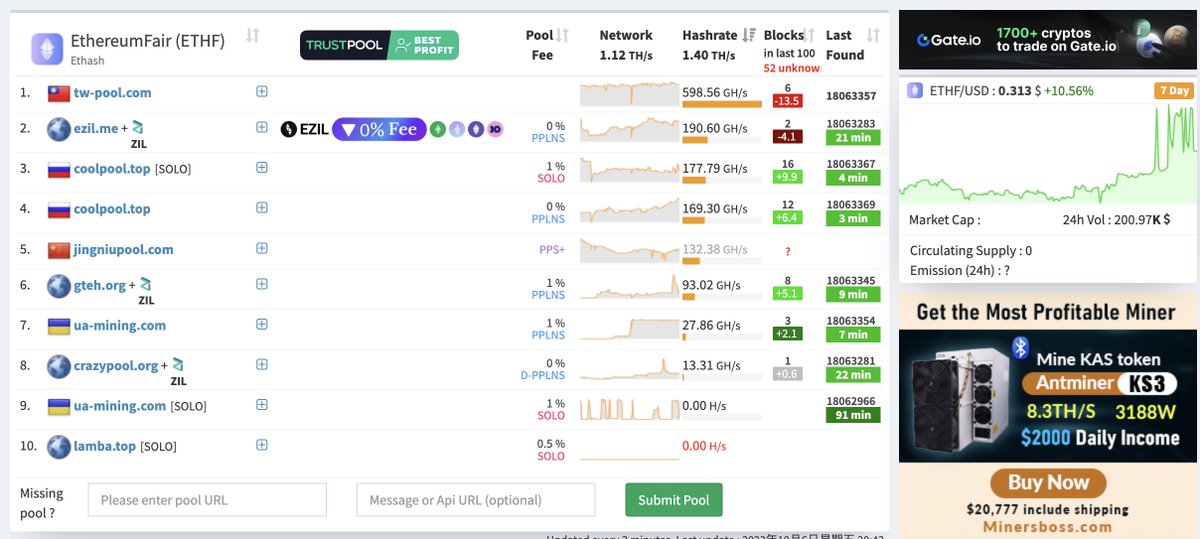Click '-13.5' luck badge for tw-pool.com
This screenshot has width=1200, height=539.
click(x=788, y=101)
